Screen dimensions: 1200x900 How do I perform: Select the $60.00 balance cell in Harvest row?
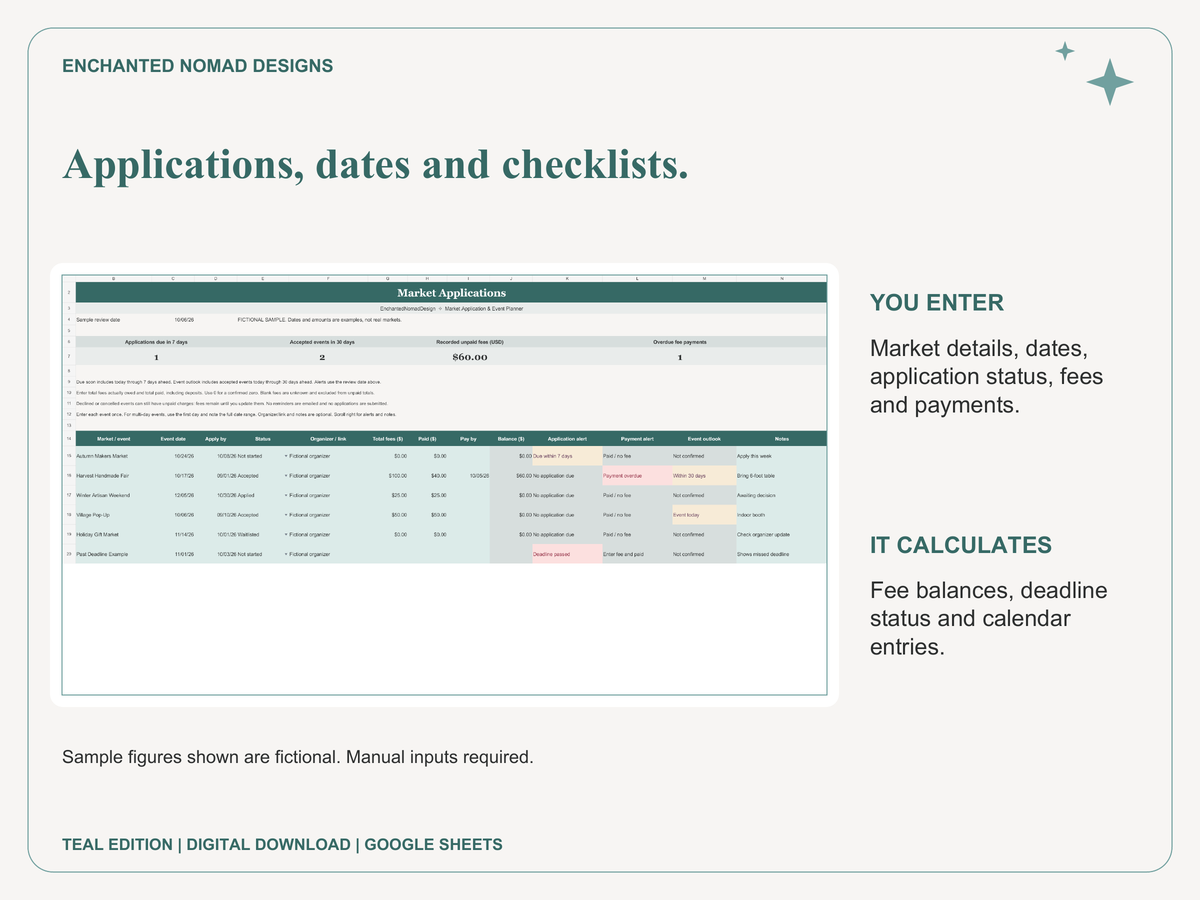(511, 476)
